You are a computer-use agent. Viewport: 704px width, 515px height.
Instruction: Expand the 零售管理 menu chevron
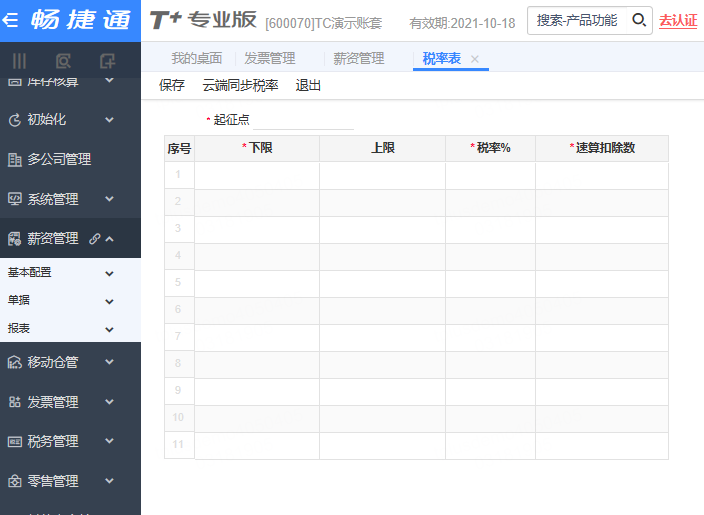pyautogui.click(x=109, y=481)
